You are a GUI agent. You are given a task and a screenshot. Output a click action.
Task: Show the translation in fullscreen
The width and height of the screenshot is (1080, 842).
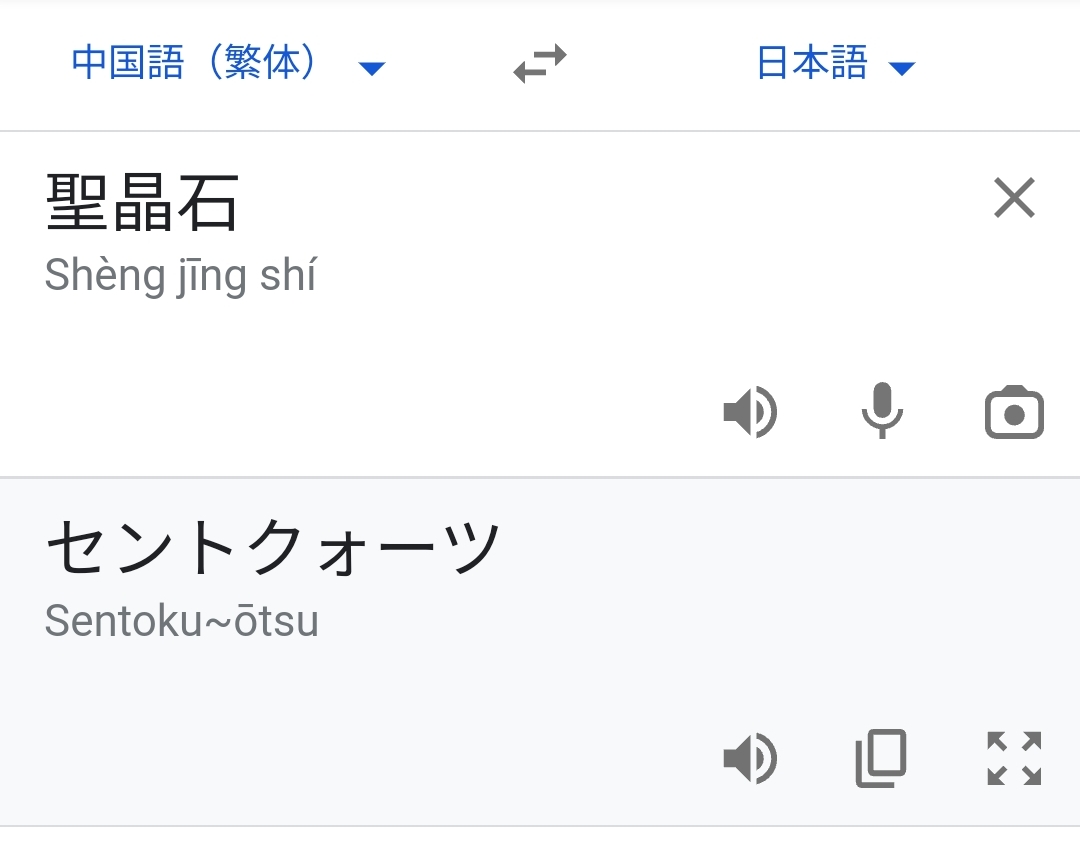point(1014,758)
